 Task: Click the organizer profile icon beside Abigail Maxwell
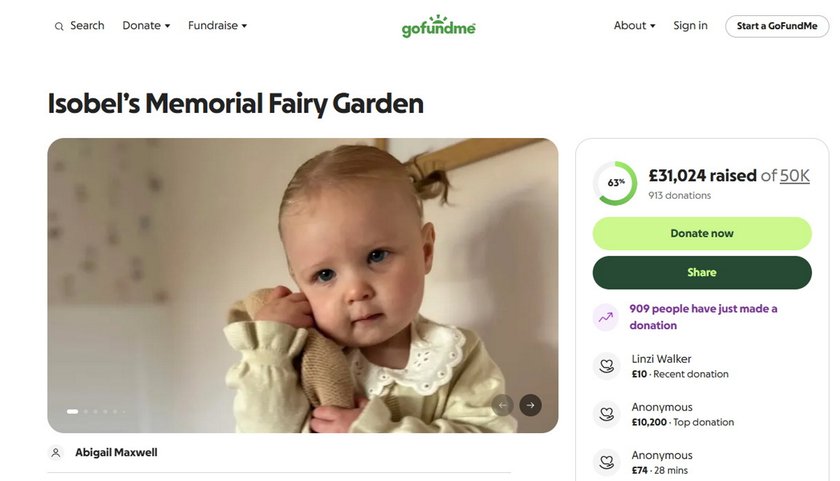click(57, 453)
